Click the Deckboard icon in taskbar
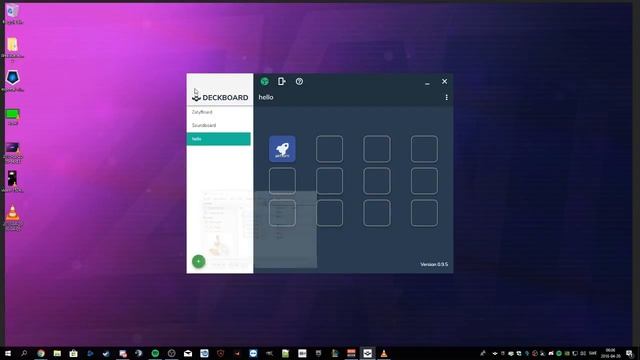The width and height of the screenshot is (640, 360). (367, 353)
